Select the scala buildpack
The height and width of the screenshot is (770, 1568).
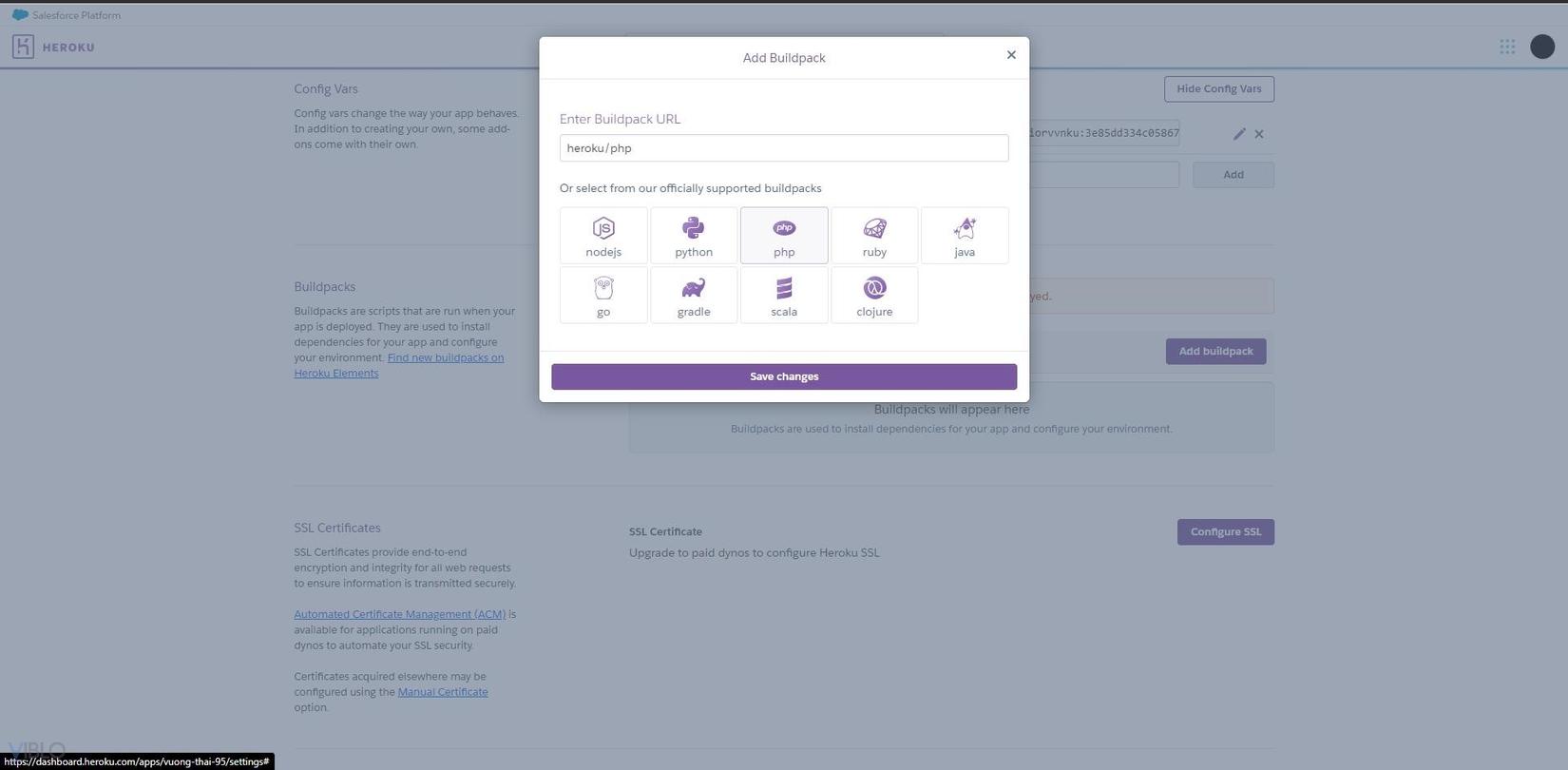pyautogui.click(x=784, y=295)
